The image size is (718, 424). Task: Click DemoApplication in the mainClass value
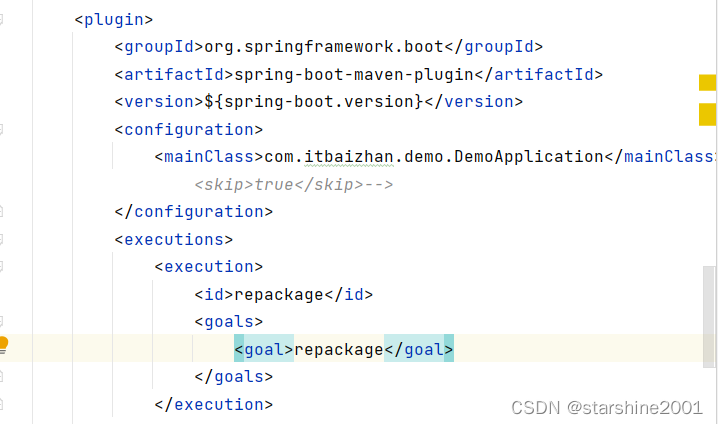pos(529,157)
